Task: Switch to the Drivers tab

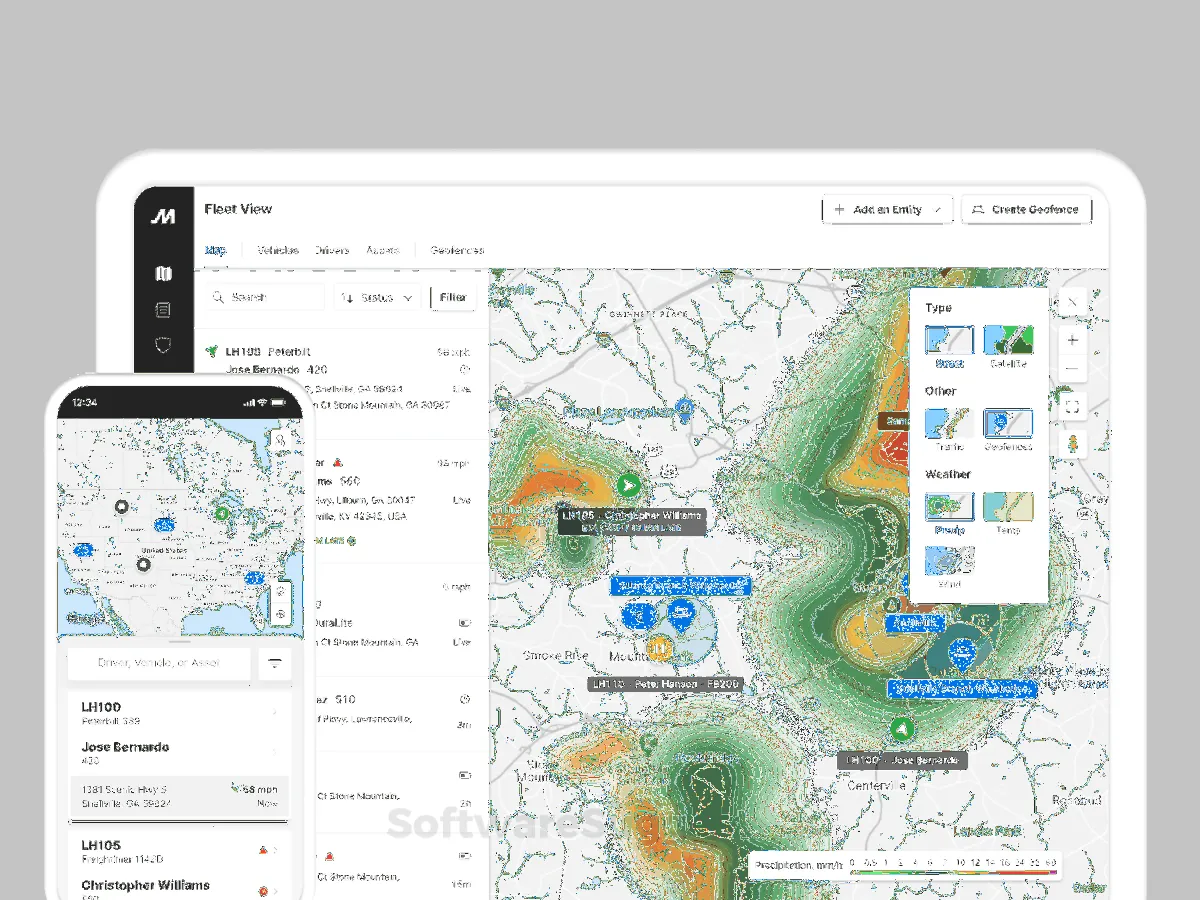Action: point(332,250)
